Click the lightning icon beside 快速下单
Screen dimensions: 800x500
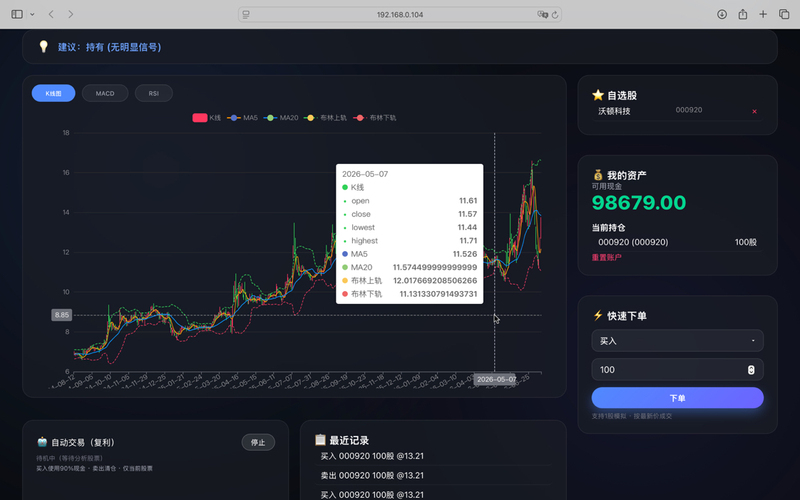[598, 315]
